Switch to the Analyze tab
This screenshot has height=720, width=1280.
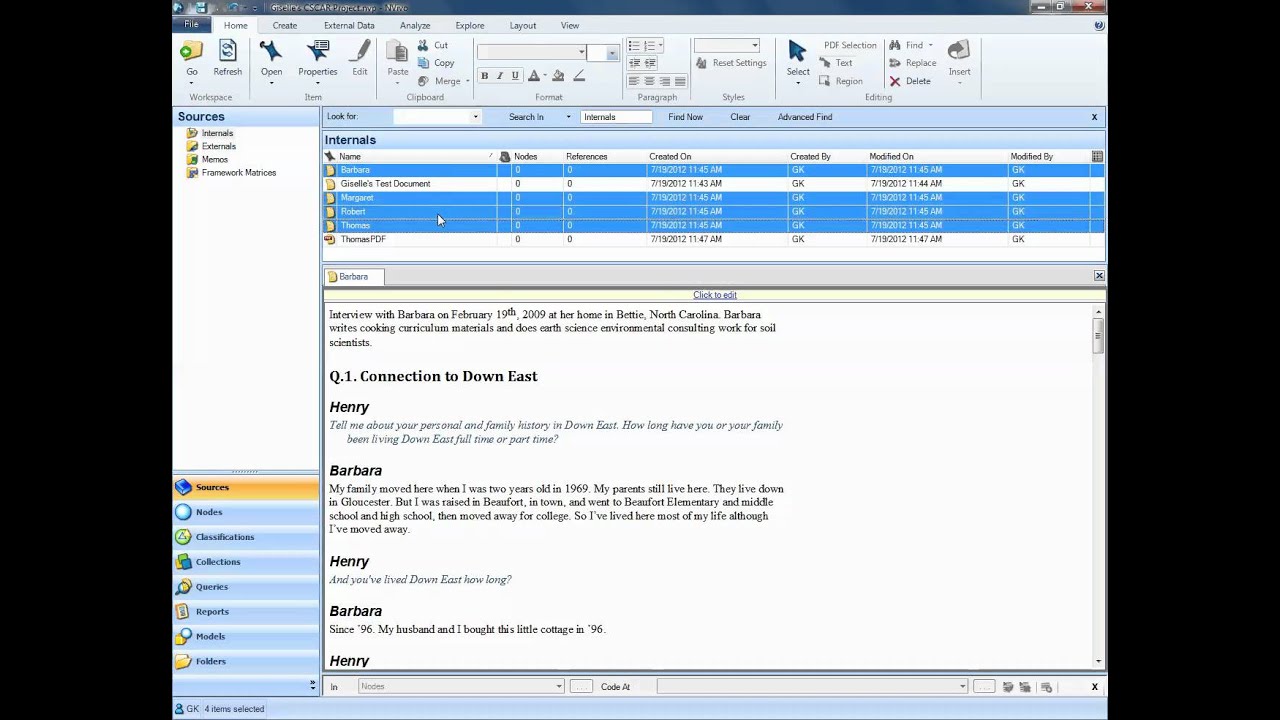click(x=415, y=25)
